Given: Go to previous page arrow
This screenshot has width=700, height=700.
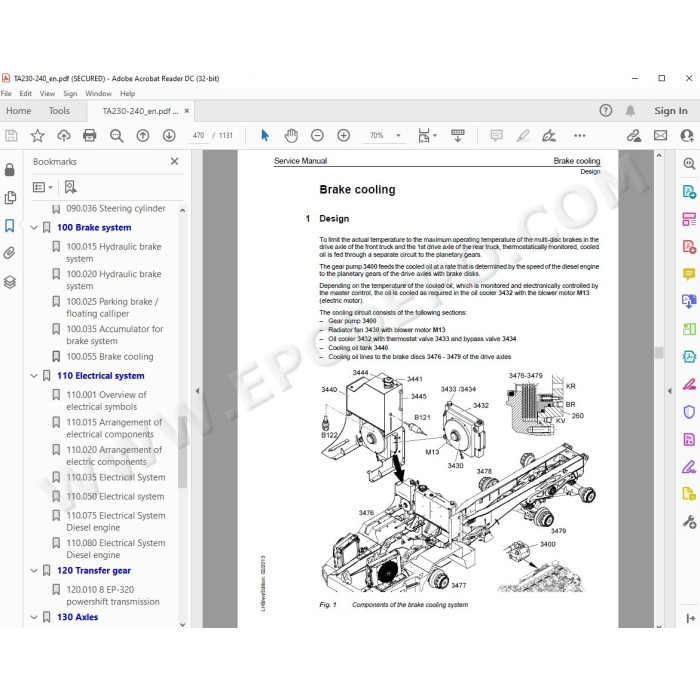Looking at the screenshot, I should click(x=143, y=135).
